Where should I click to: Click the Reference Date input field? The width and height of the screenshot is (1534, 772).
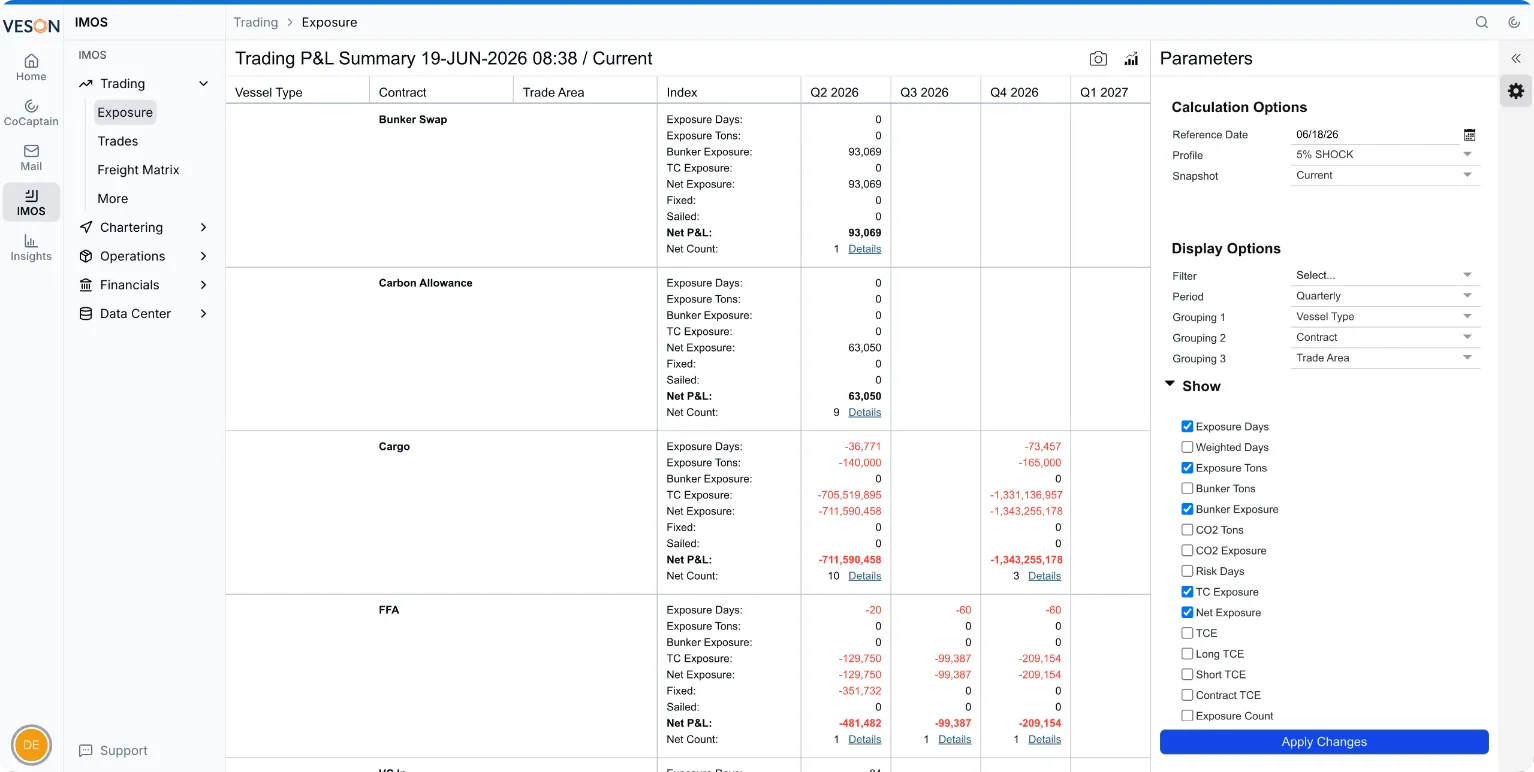click(1375, 134)
